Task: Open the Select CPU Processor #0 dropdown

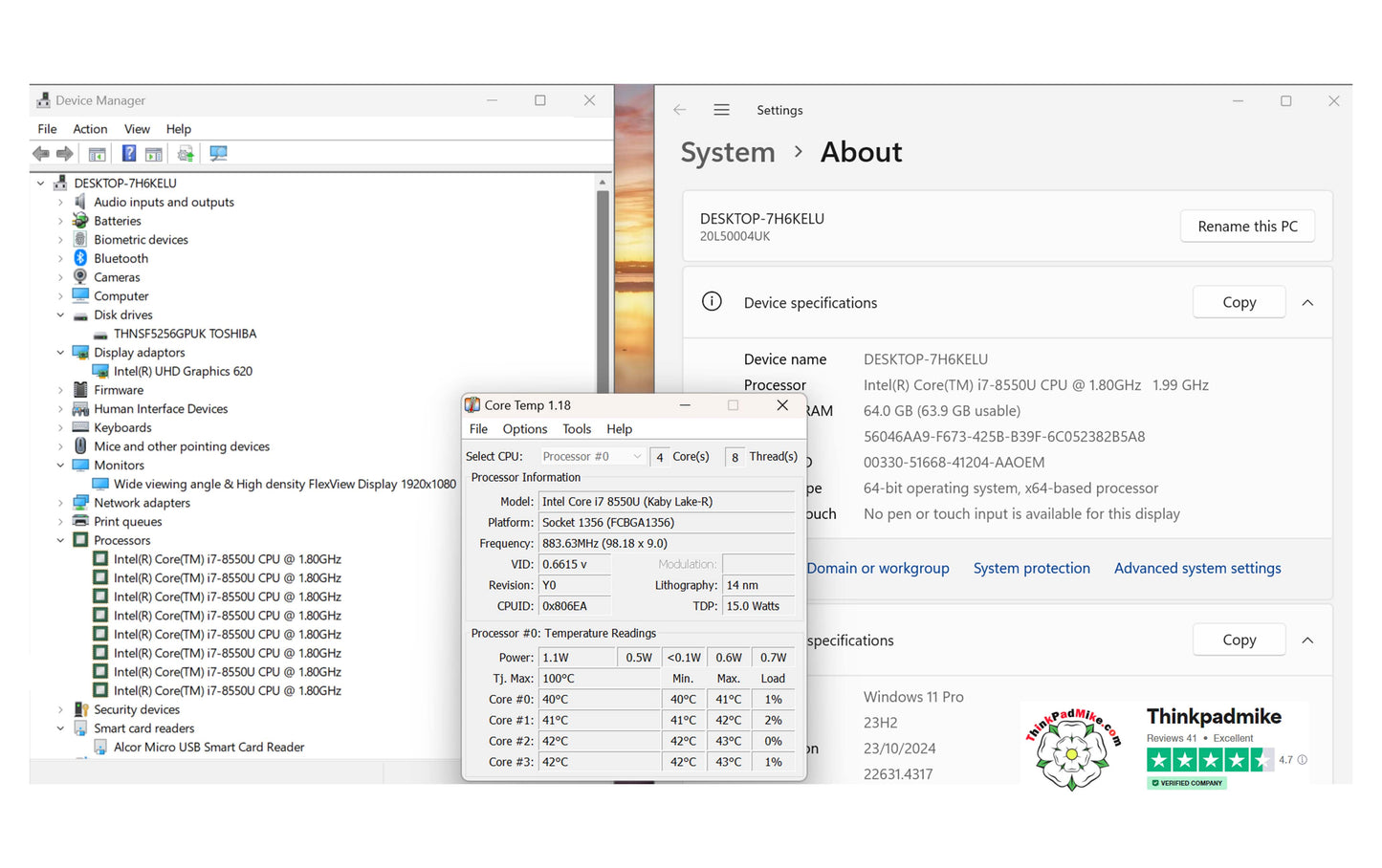Action: pos(591,457)
